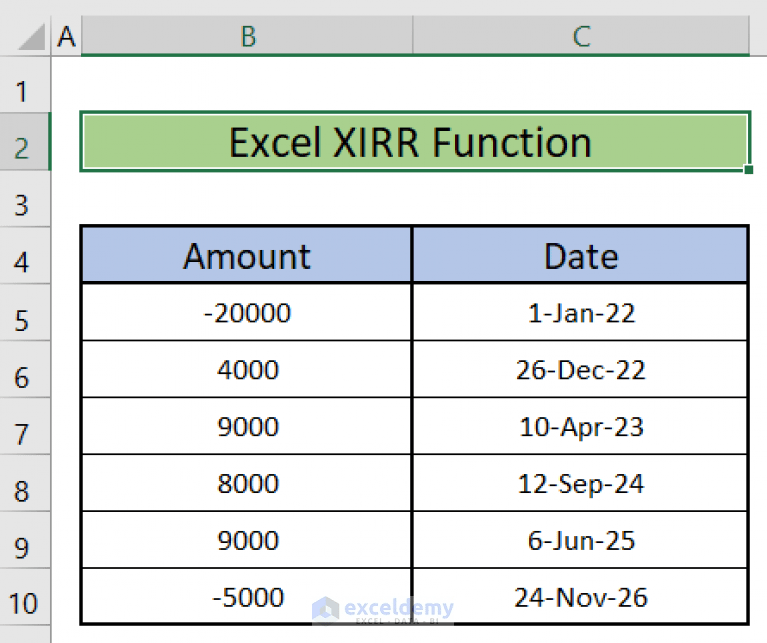
Task: Select the date cell 1-Jan-22
Action: (x=581, y=312)
